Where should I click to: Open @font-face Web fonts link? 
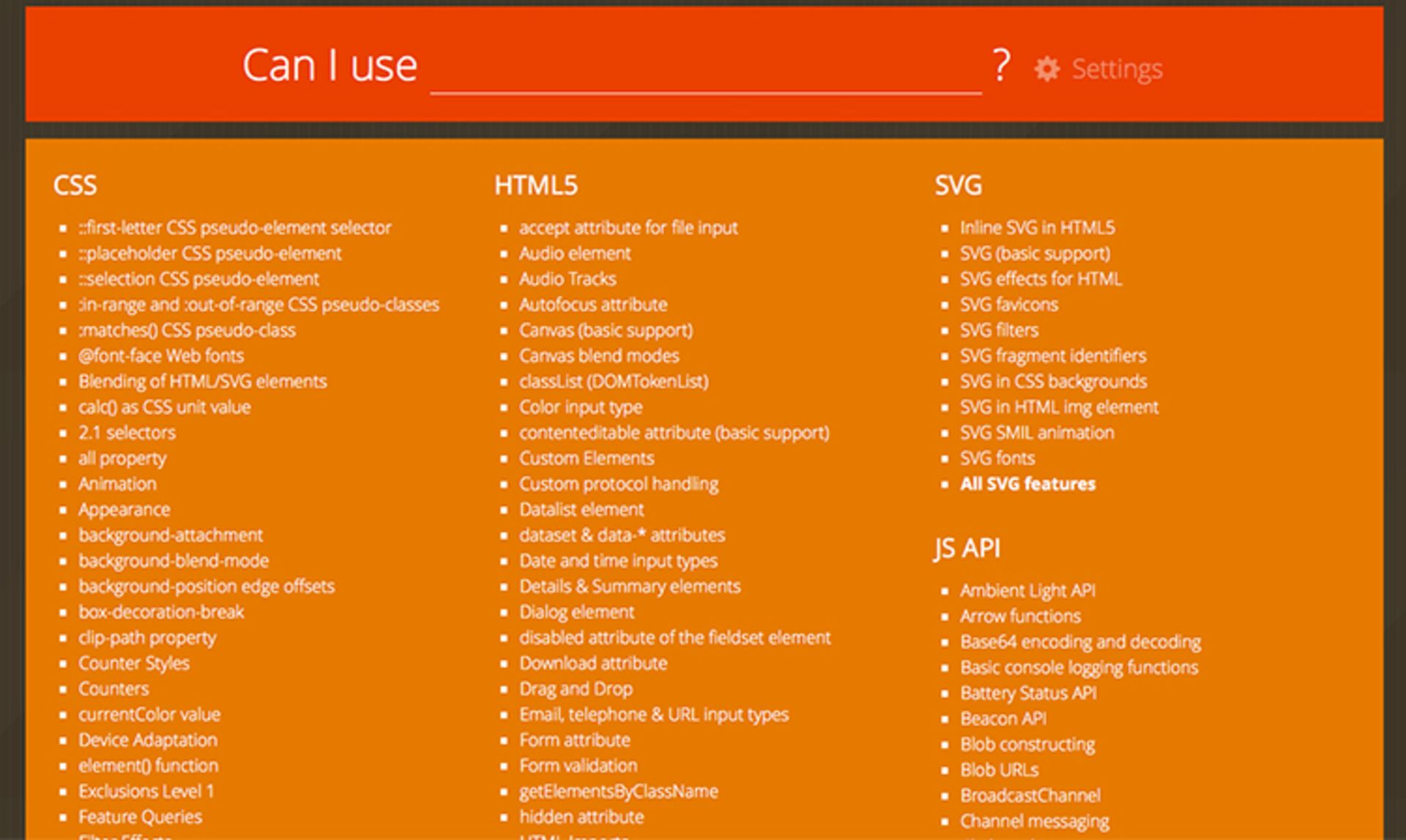(161, 356)
